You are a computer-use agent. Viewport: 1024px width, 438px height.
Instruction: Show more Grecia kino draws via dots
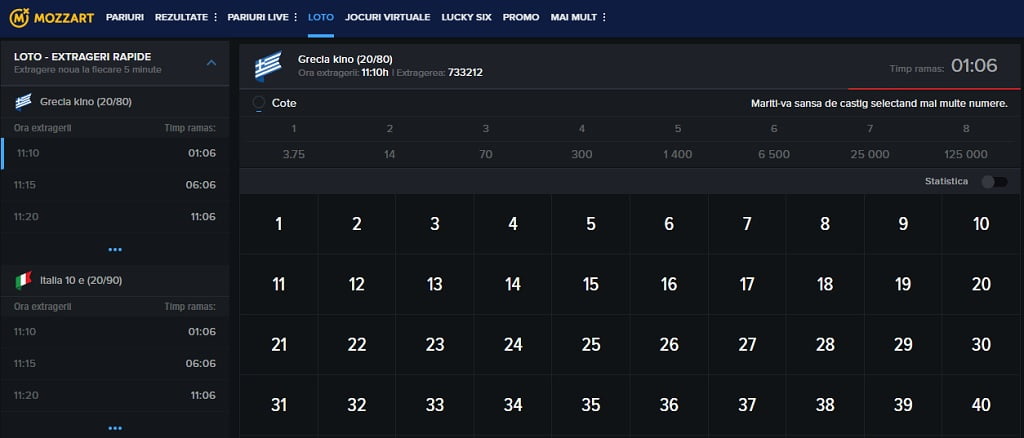click(x=115, y=249)
